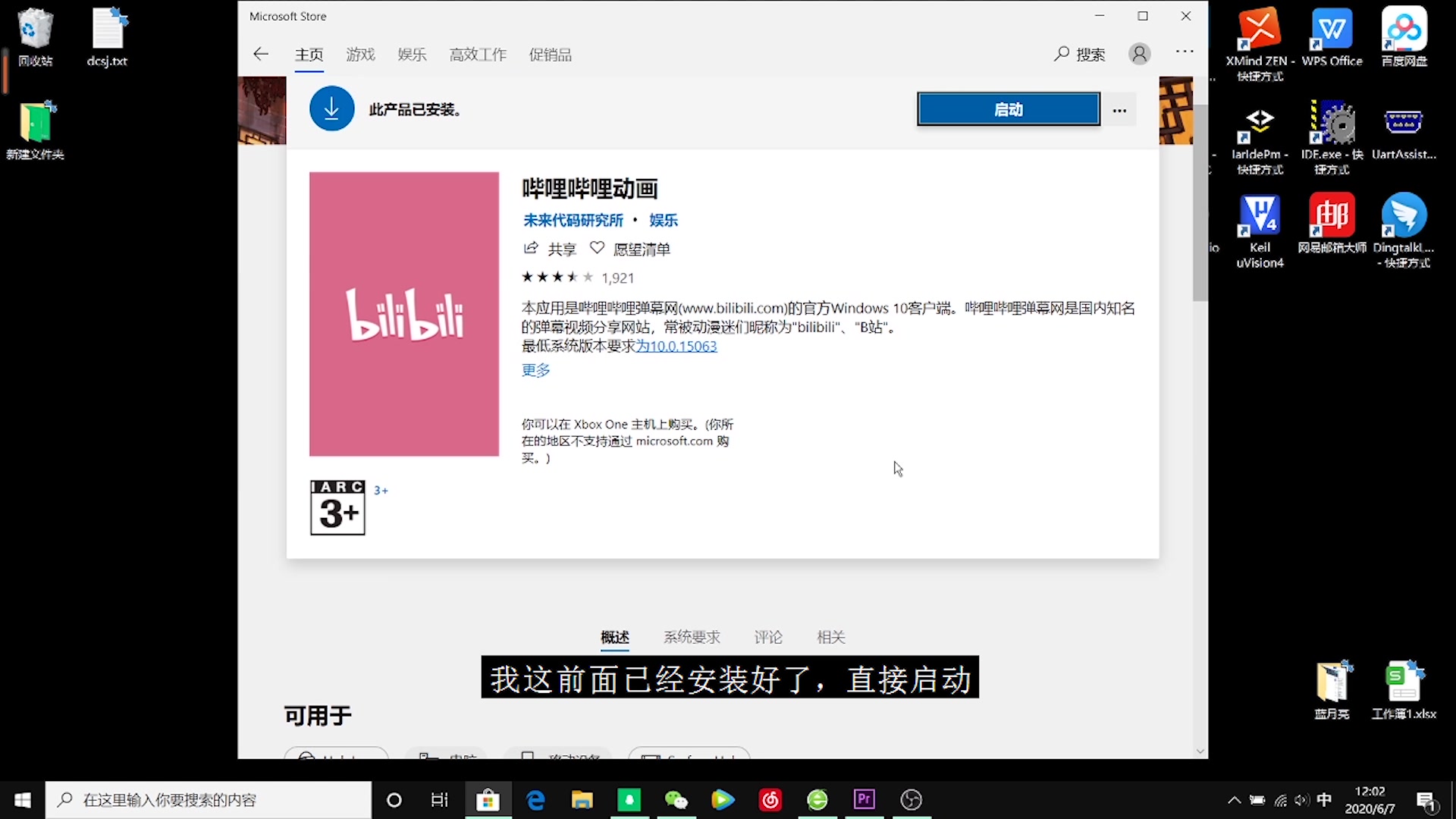
Task: Switch to the 娱乐 tab
Action: pos(413,55)
